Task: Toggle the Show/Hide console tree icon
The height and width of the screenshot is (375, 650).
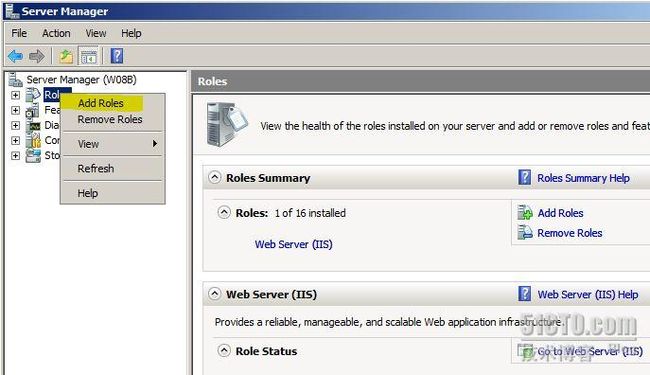Action: click(88, 56)
